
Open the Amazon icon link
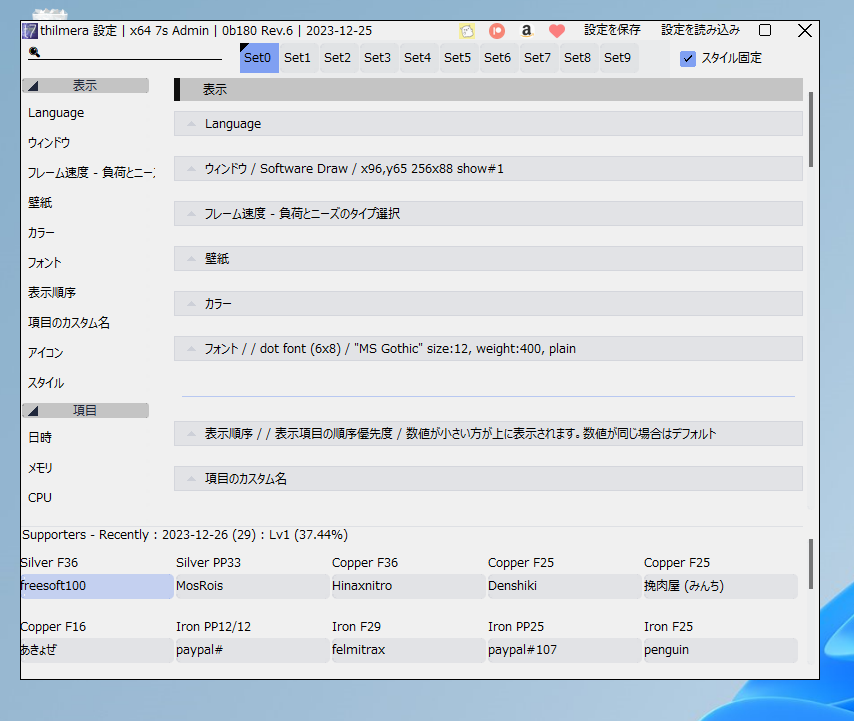(x=526, y=31)
